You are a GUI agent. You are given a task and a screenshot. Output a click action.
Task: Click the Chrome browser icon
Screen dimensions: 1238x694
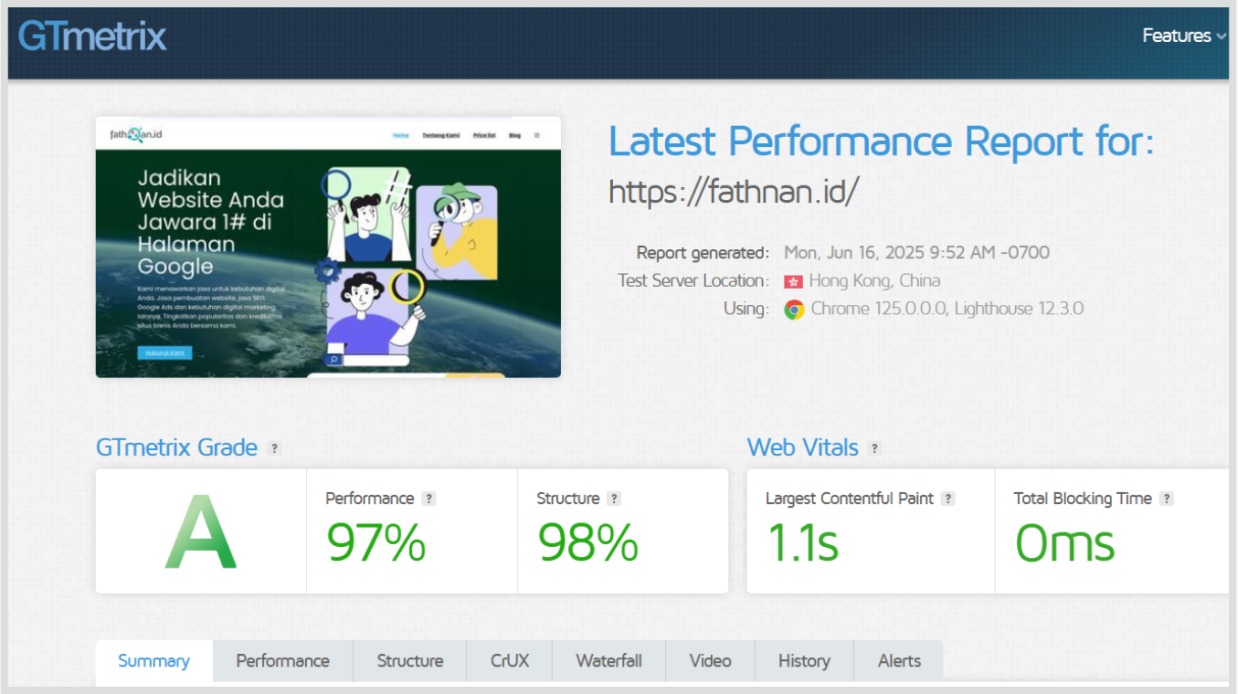794,309
